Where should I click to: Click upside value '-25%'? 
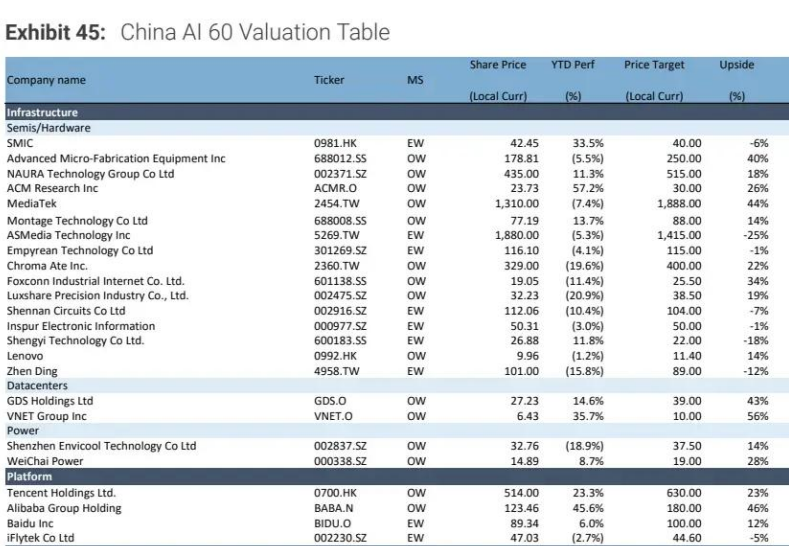756,235
